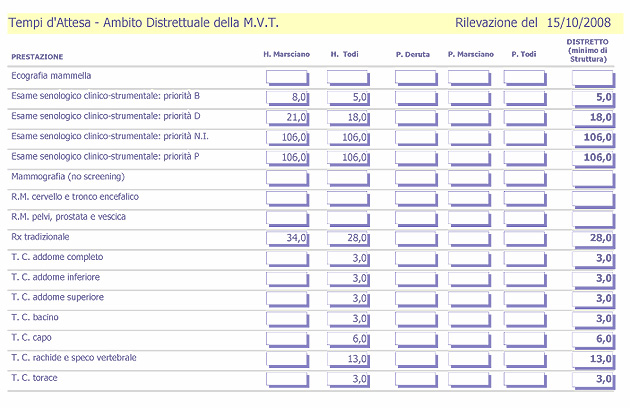Click H. Marsciano field for priorità B

click(287, 97)
